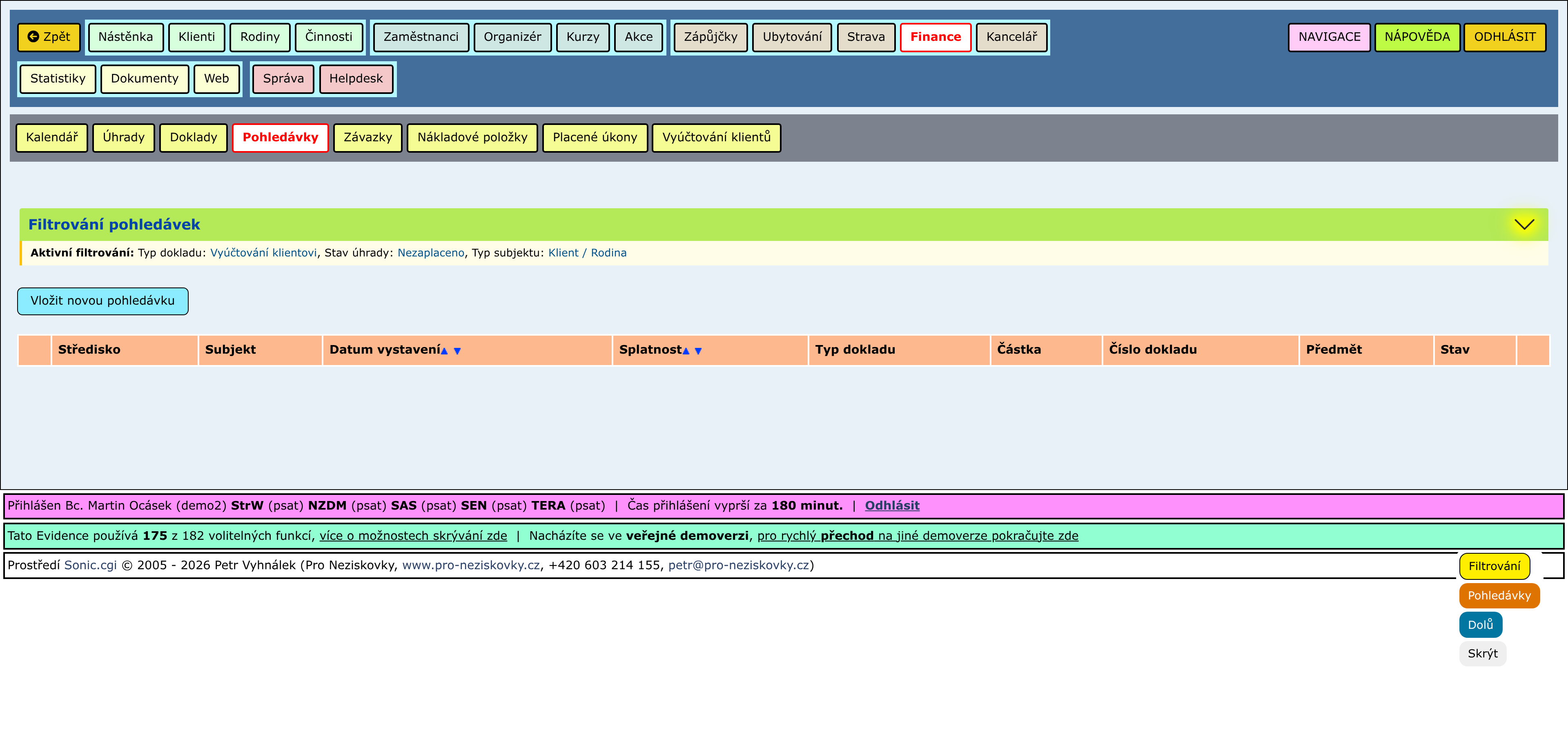Sort Splatnost descending with down arrow
Screen dimensions: 1568x735
[698, 351]
